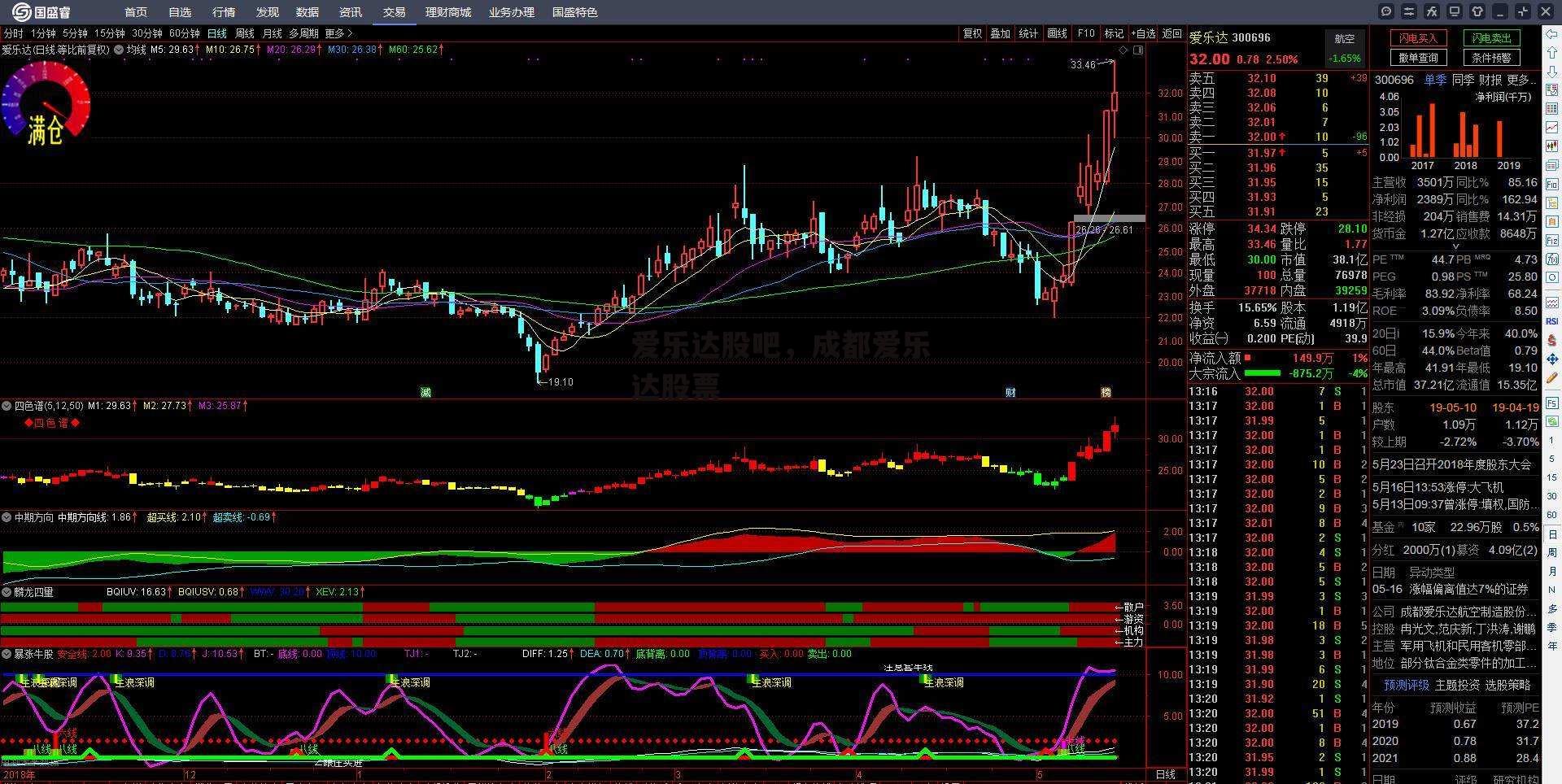Add stock to watchlist with +自选
1562x784 pixels.
1143,33
